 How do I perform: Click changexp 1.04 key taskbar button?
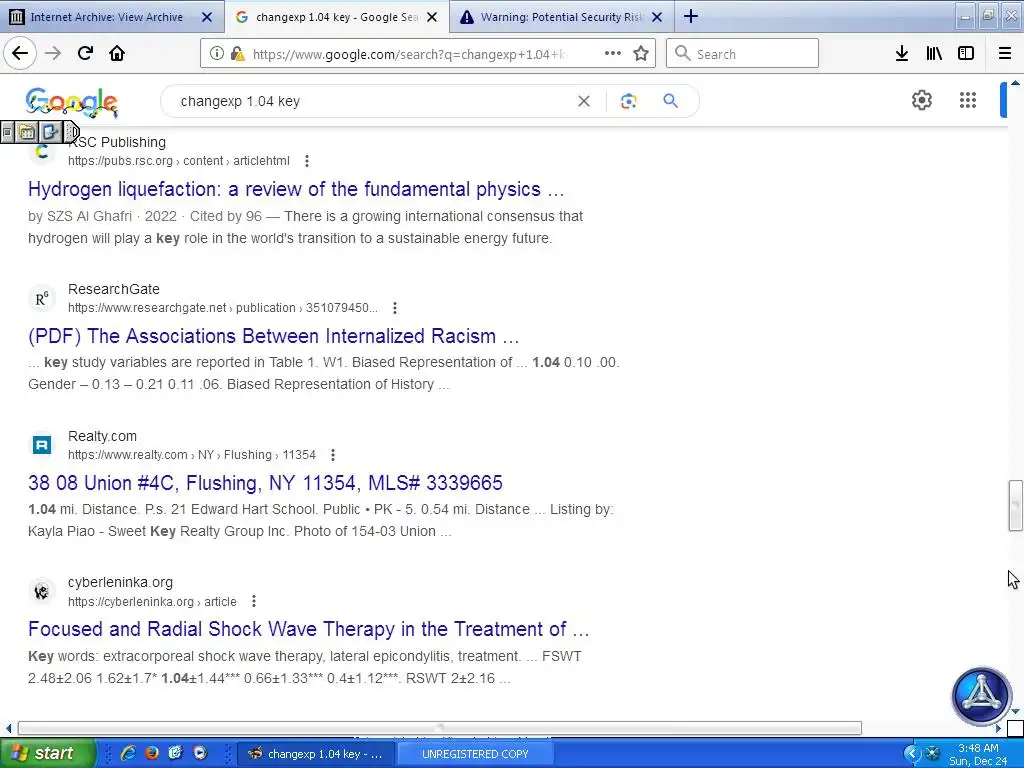(x=315, y=754)
